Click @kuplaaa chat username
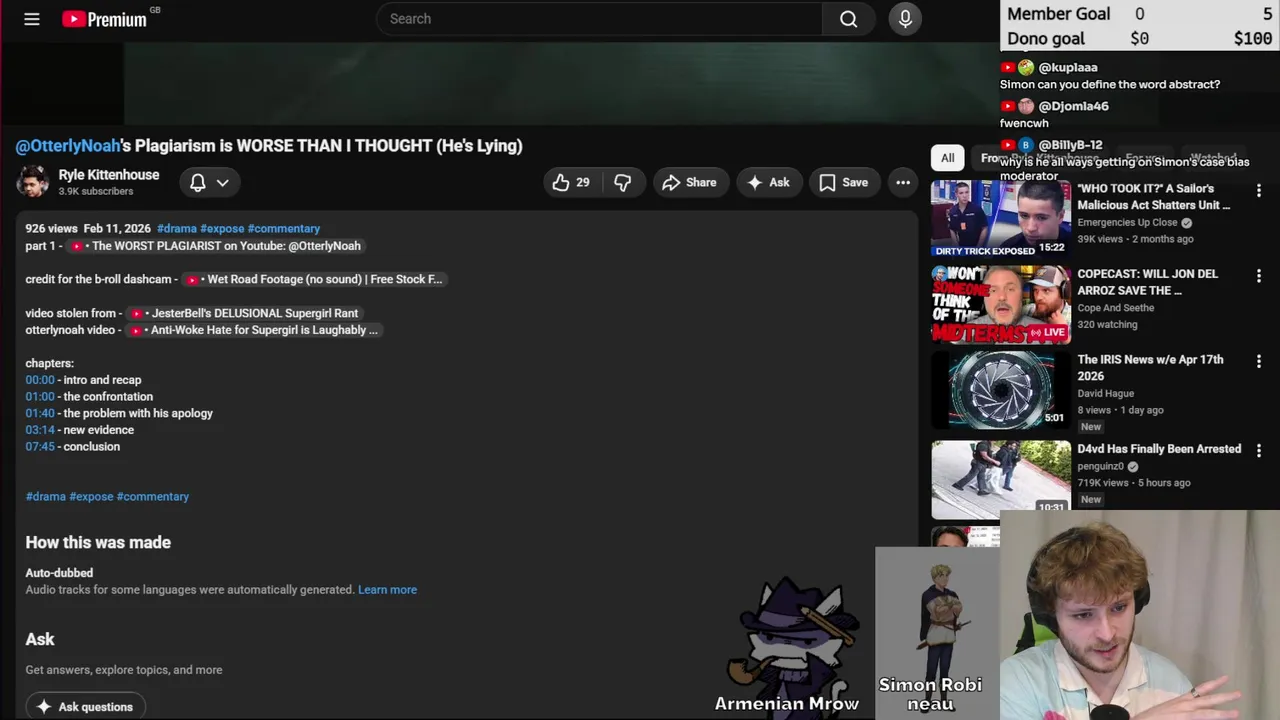Image resolution: width=1280 pixels, height=720 pixels. (x=1068, y=68)
